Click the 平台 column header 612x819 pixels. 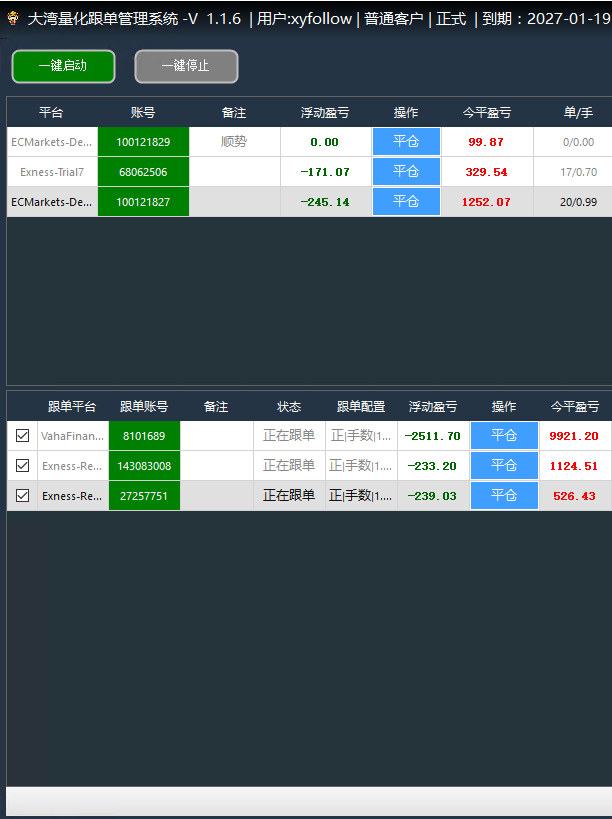coord(51,112)
